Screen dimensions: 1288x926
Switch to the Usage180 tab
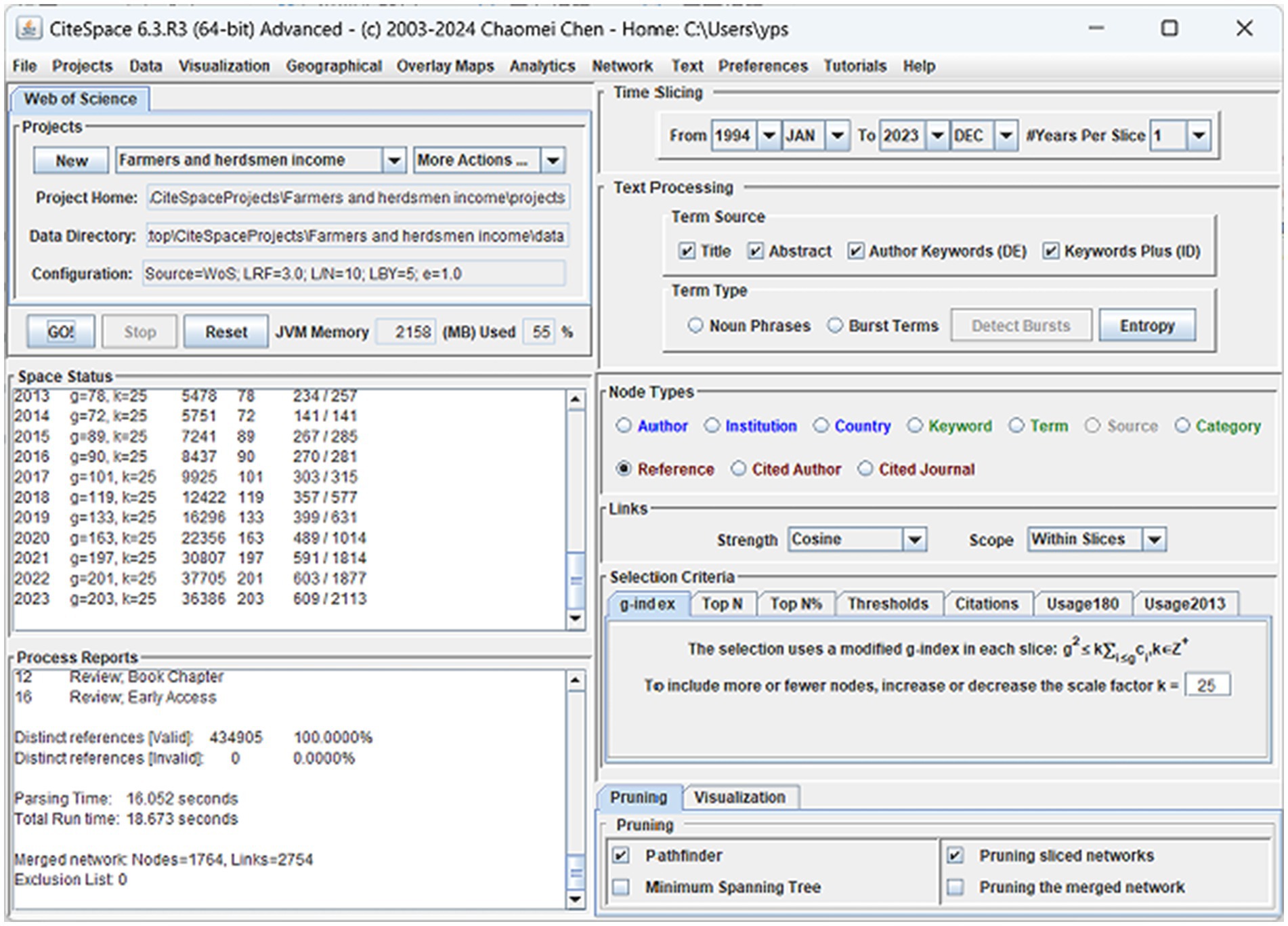tap(1083, 604)
